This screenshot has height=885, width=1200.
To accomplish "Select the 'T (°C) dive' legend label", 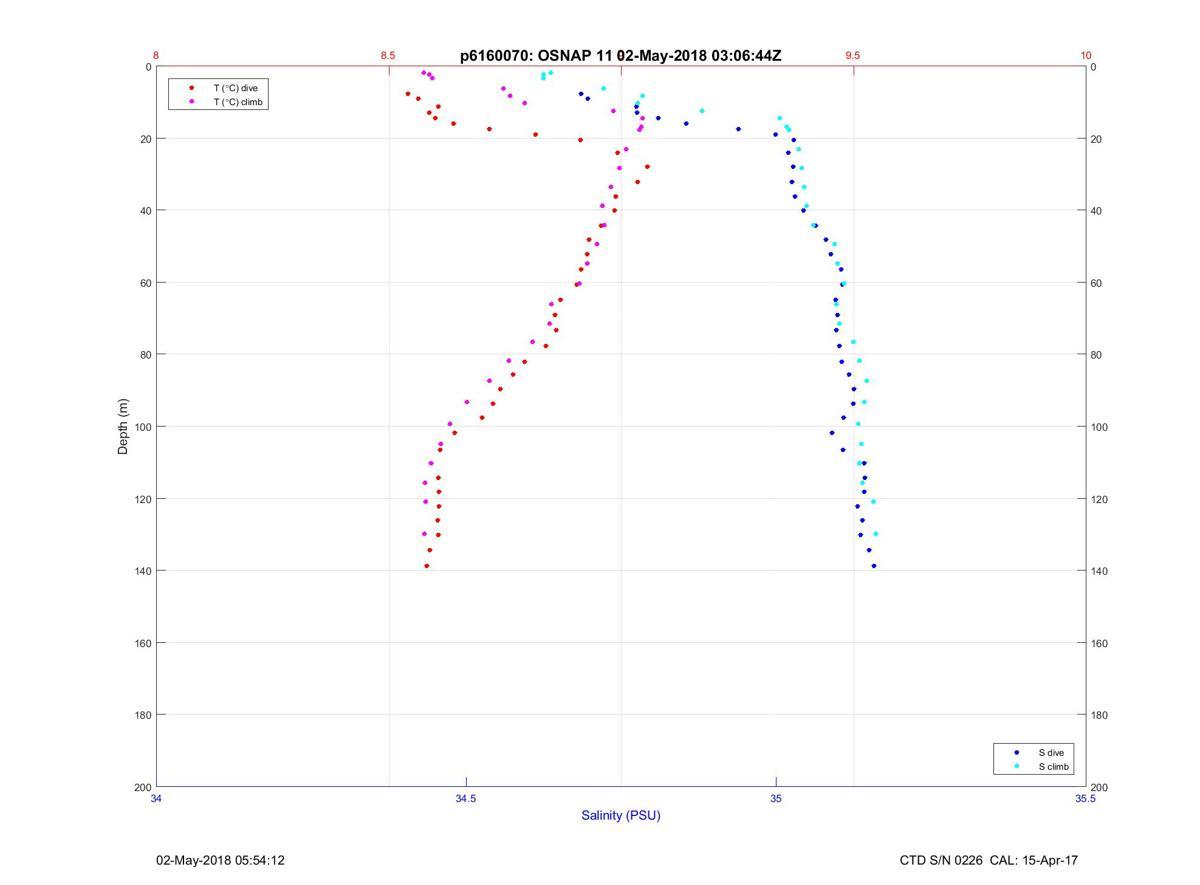I will coord(235,88).
